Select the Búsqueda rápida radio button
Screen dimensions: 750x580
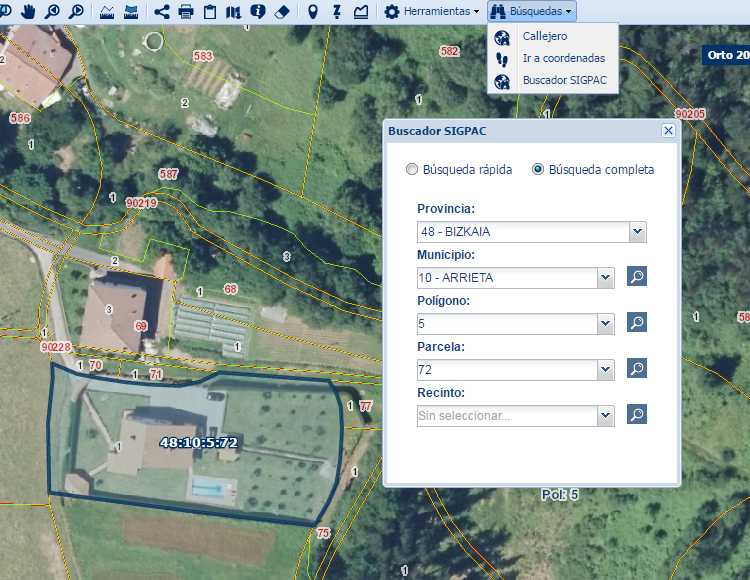point(412,170)
